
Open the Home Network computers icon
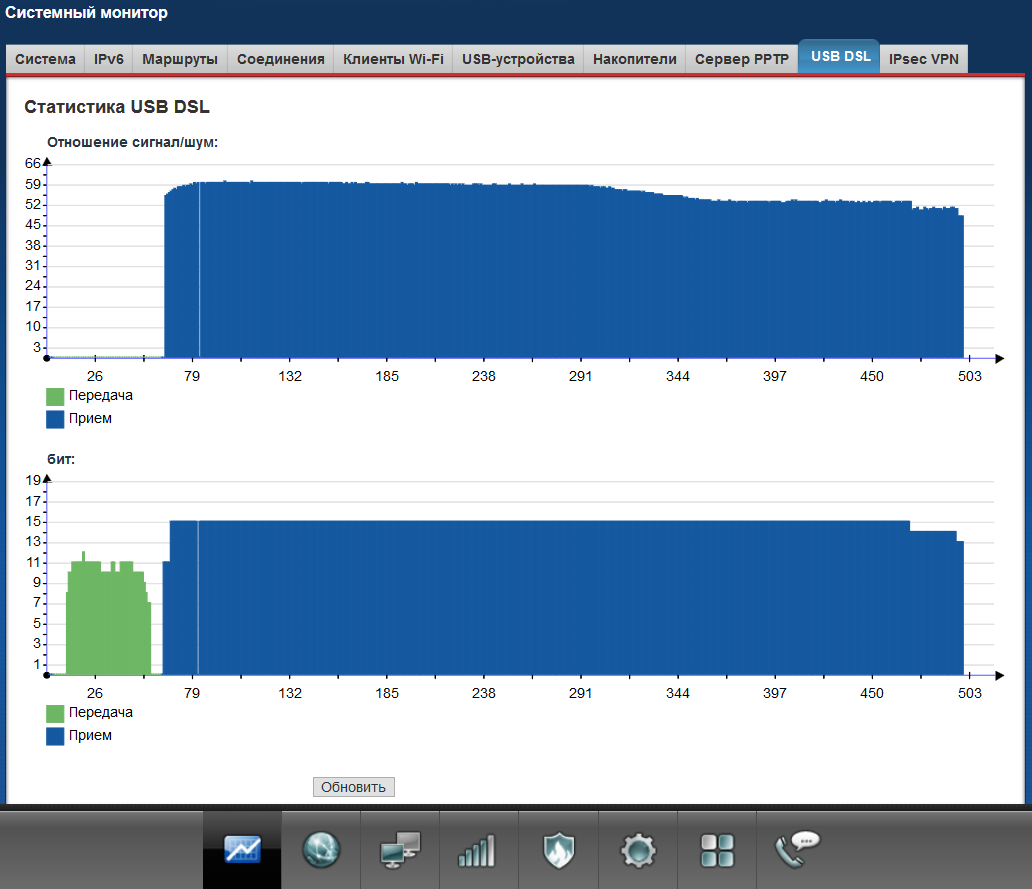(x=400, y=850)
